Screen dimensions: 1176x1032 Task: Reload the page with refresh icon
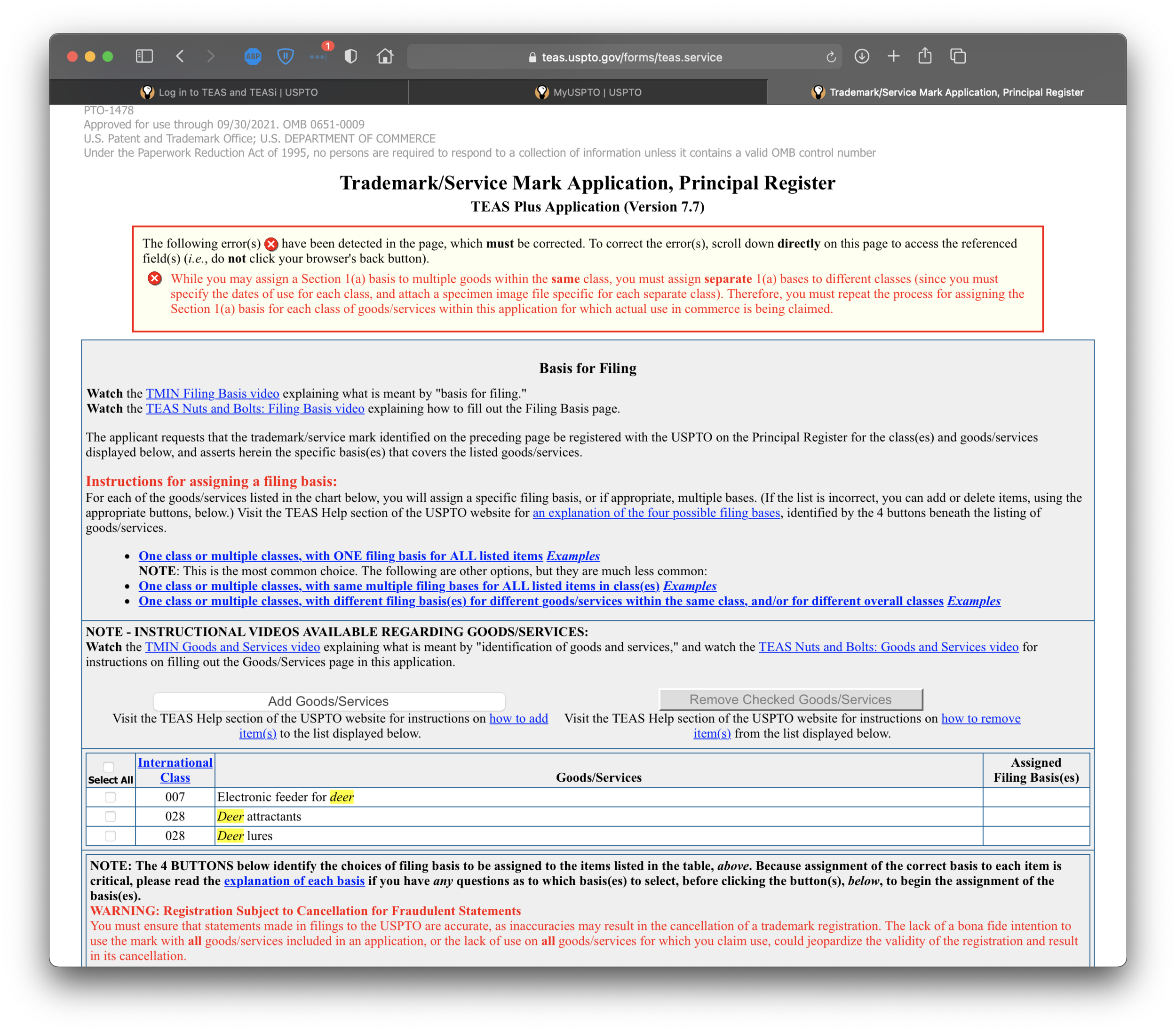pyautogui.click(x=830, y=57)
